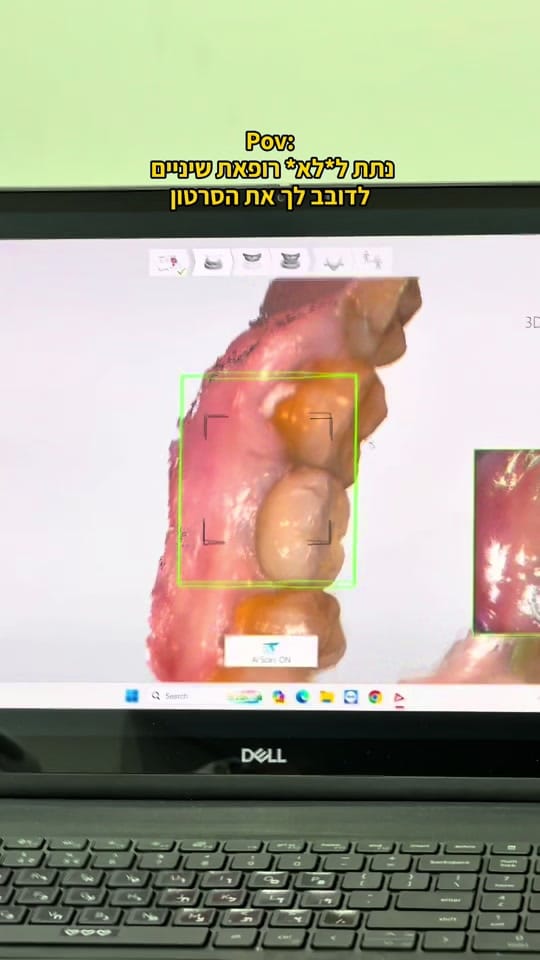
Task: Toggle the AI Scan ON button
Action: click(271, 651)
